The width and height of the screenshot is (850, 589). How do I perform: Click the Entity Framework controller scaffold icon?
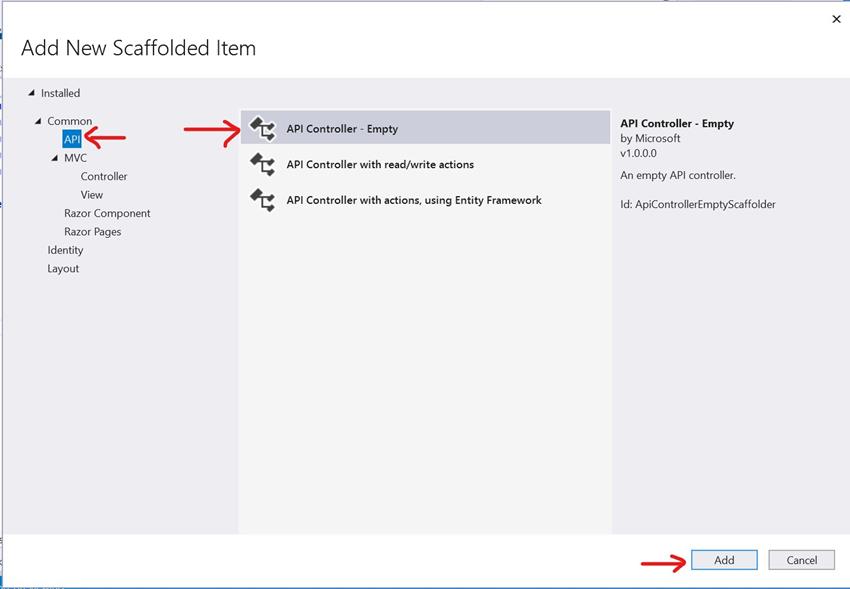coord(264,200)
